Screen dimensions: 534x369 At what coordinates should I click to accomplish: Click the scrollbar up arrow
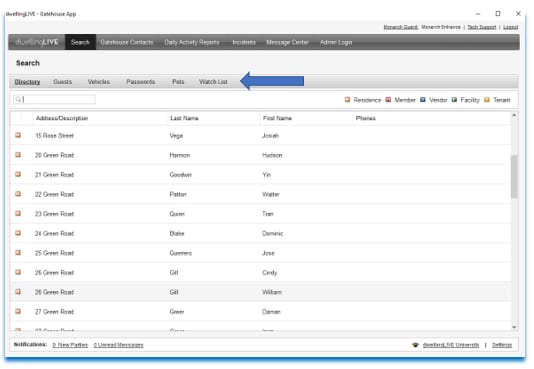[x=514, y=115]
